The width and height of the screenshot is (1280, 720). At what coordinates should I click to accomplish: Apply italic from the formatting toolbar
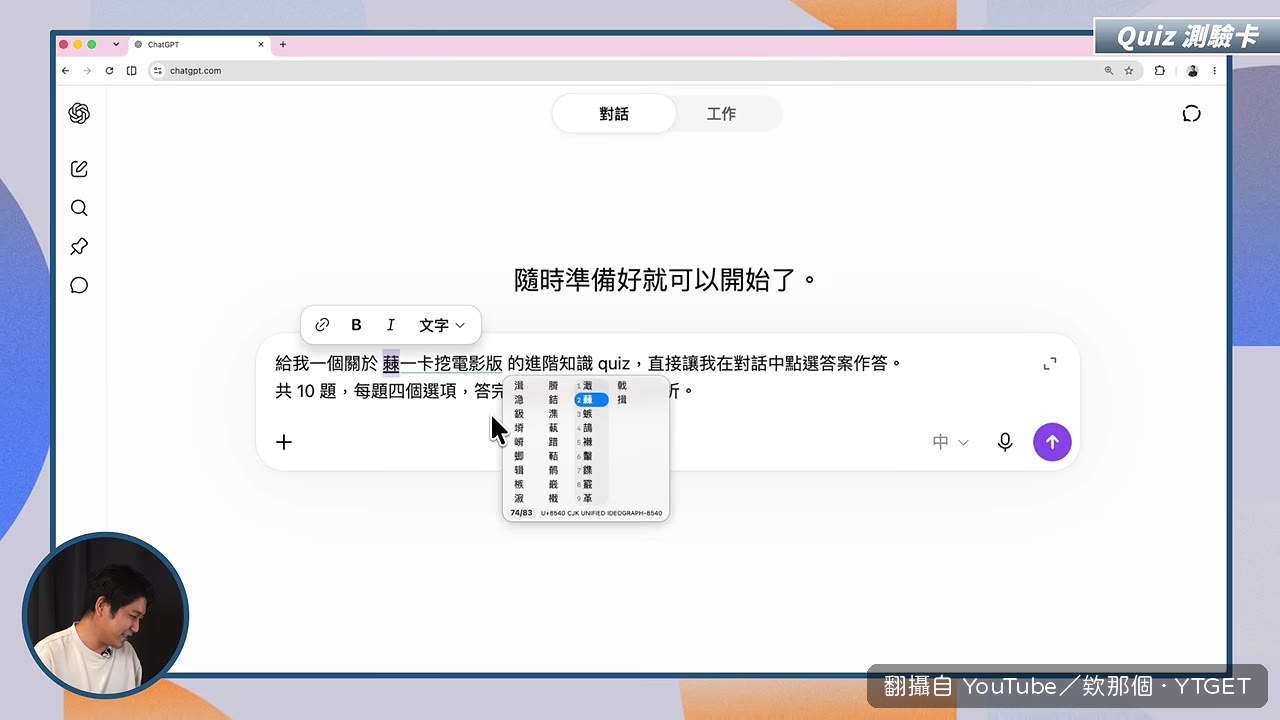(391, 325)
